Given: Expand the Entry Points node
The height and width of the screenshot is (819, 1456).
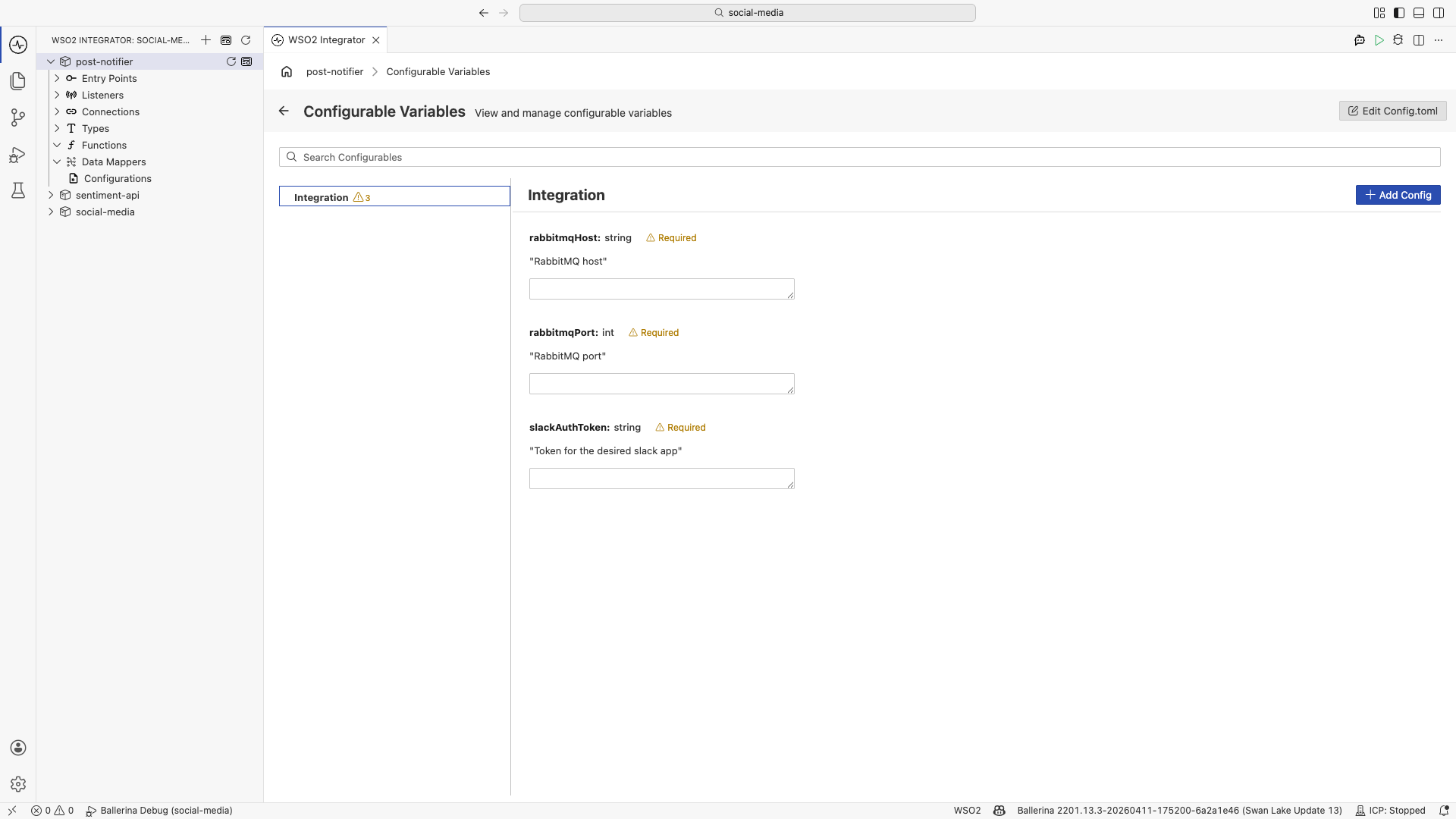Looking at the screenshot, I should click(x=57, y=78).
